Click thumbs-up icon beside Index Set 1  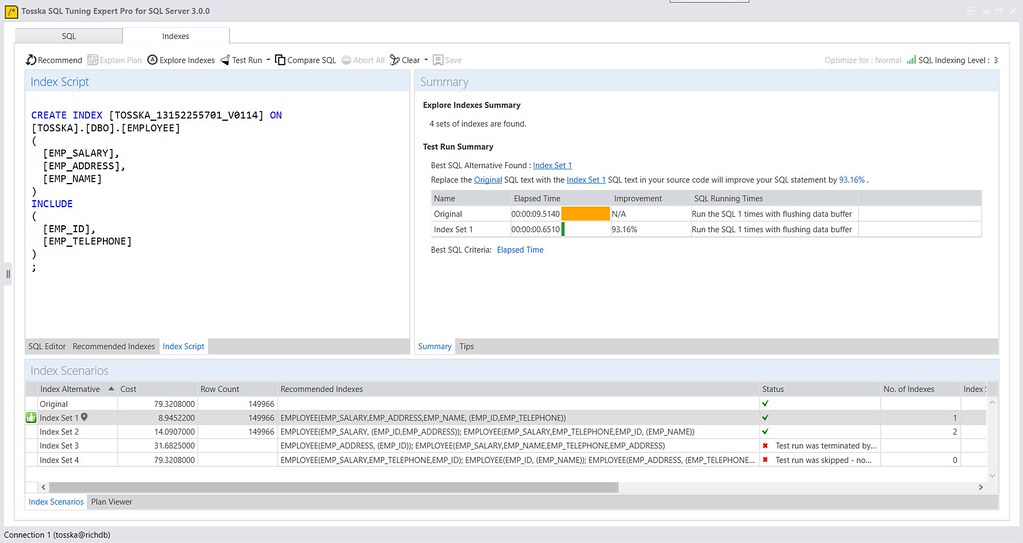[31, 418]
